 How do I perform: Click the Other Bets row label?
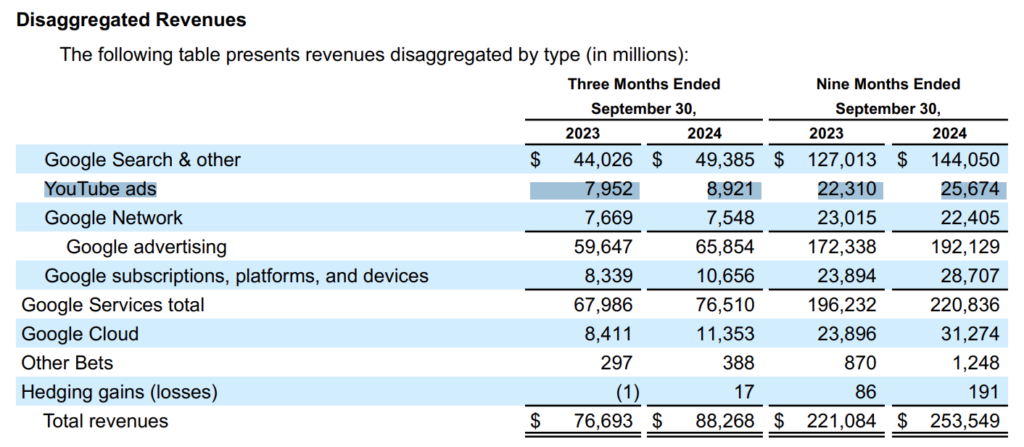(x=67, y=362)
